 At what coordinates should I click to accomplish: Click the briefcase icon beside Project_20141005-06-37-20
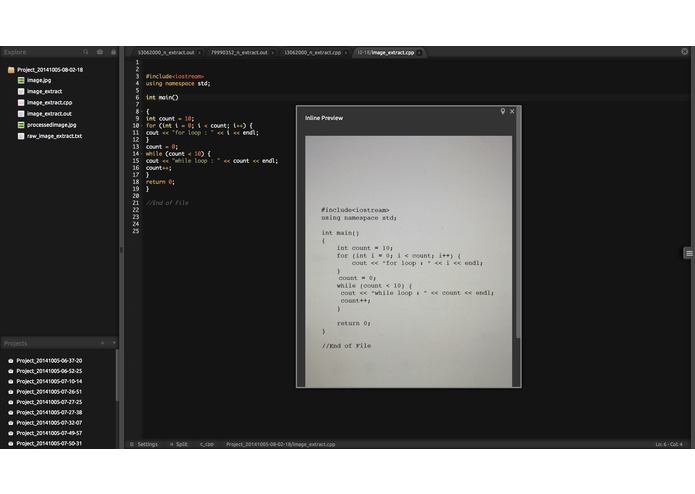point(11,361)
